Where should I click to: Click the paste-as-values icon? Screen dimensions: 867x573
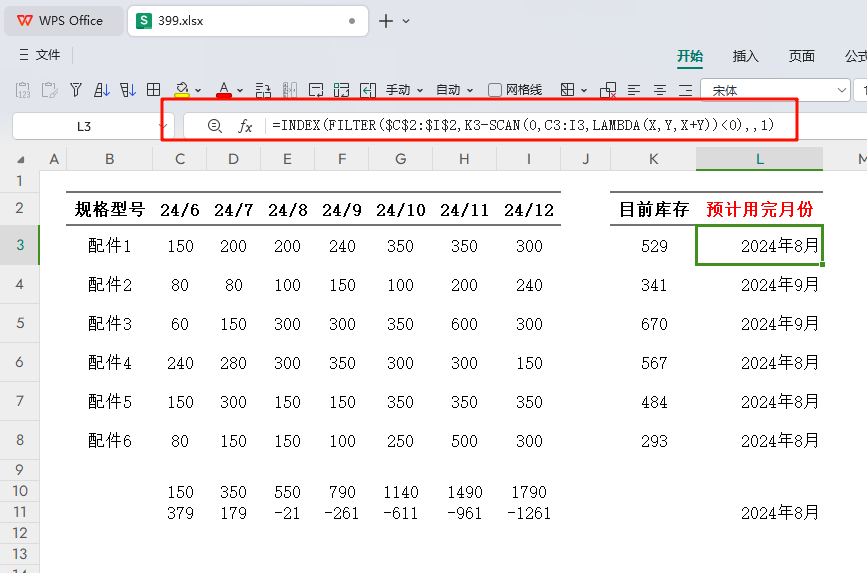[x=23, y=90]
